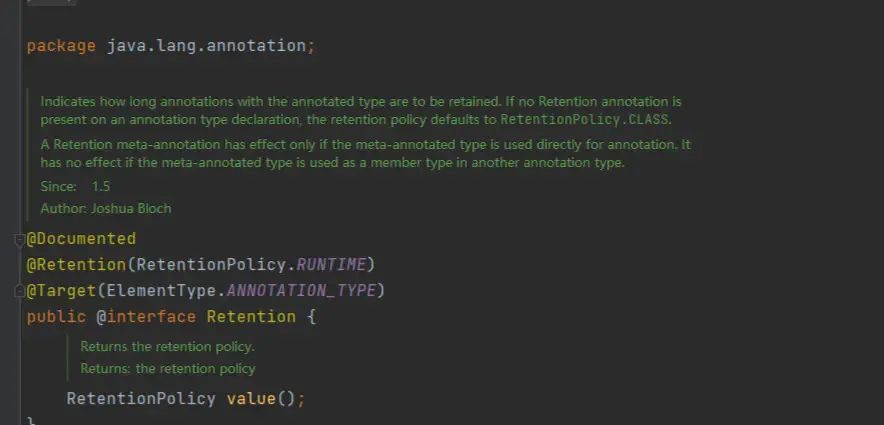
Task: Click the RetentionPolicy return type of value()
Action: pyautogui.click(x=141, y=398)
